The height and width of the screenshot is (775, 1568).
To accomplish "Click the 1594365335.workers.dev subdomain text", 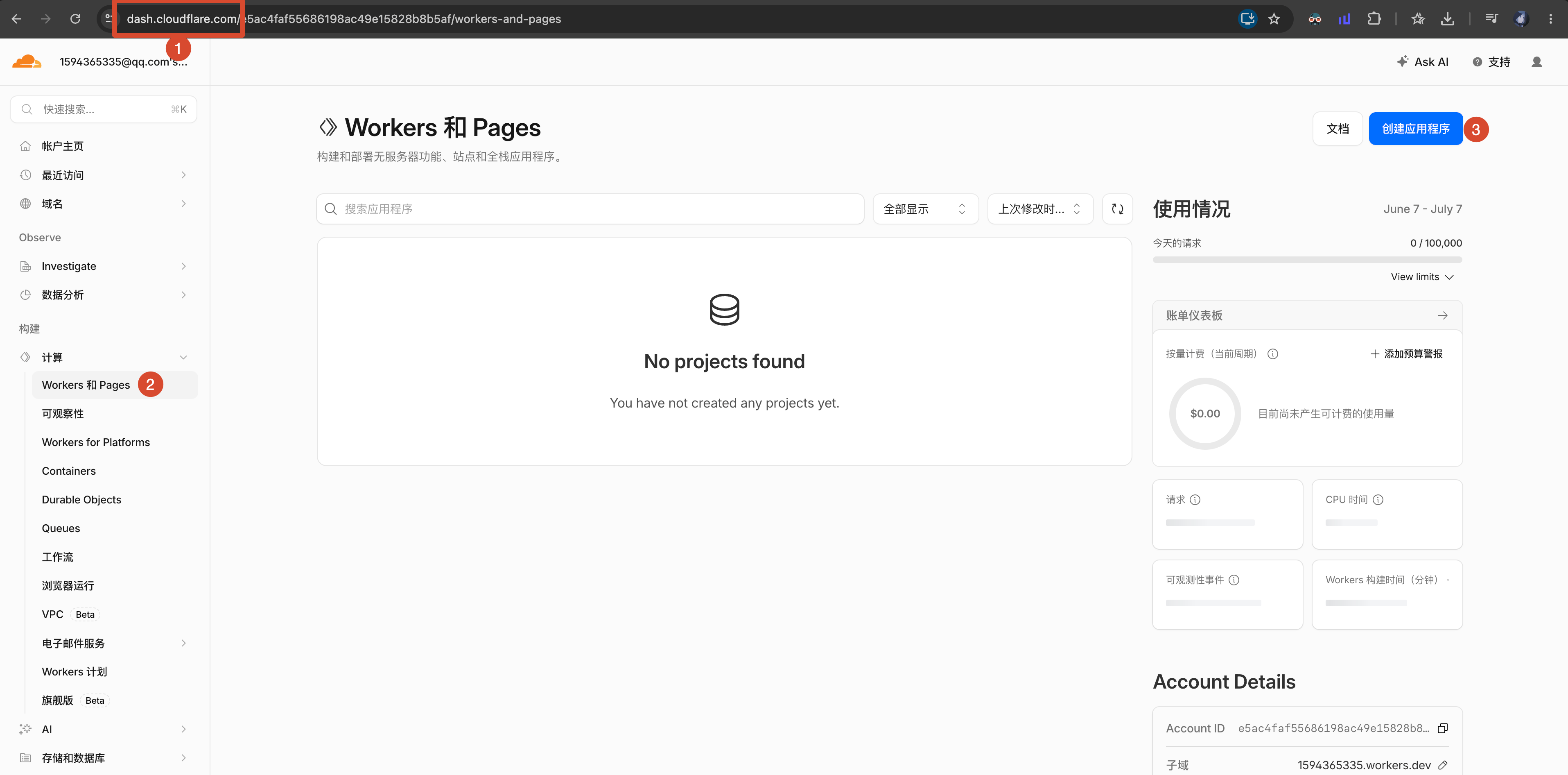I will coord(1363,765).
